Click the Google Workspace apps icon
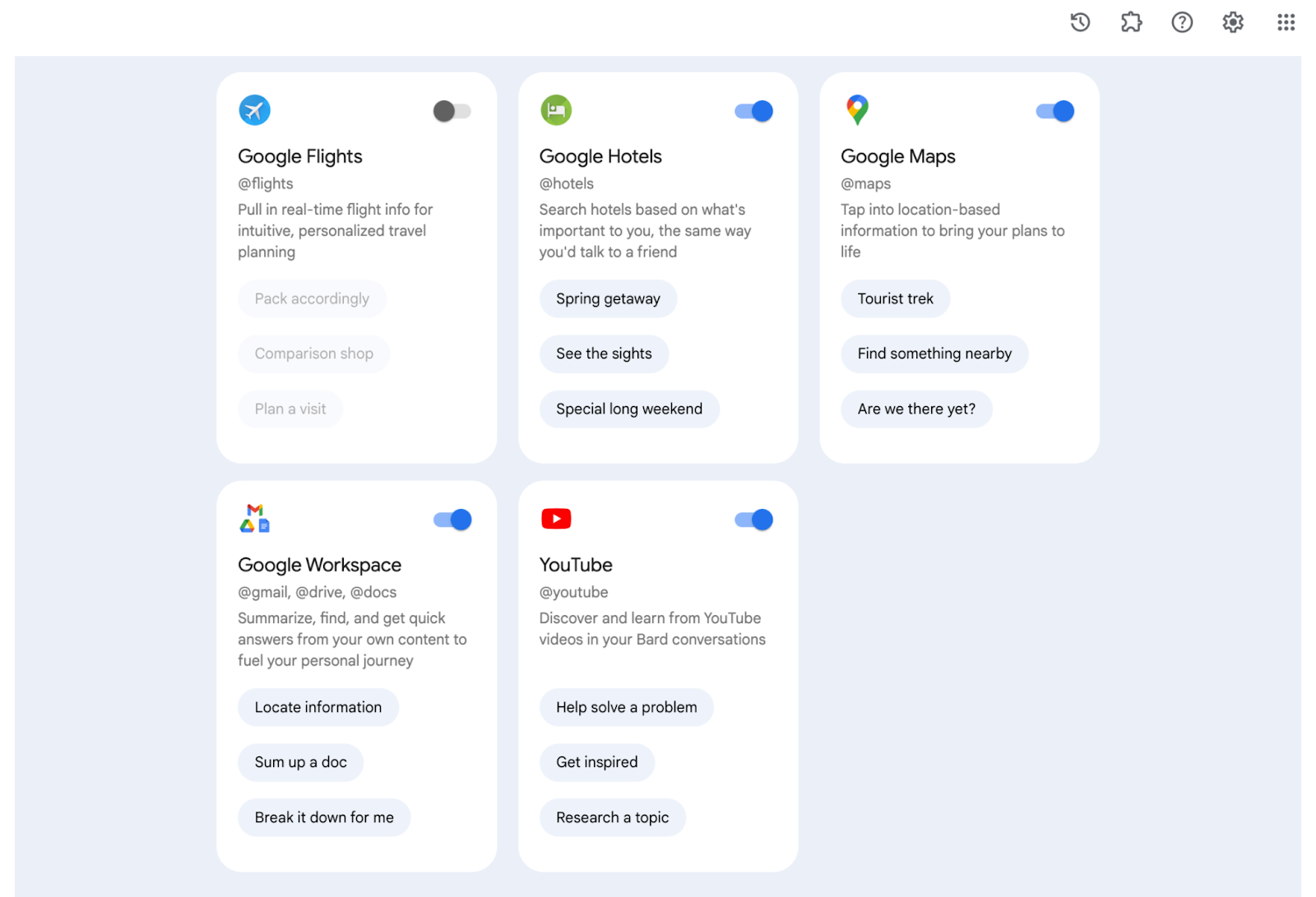The width and height of the screenshot is (1316, 897). pos(255,519)
